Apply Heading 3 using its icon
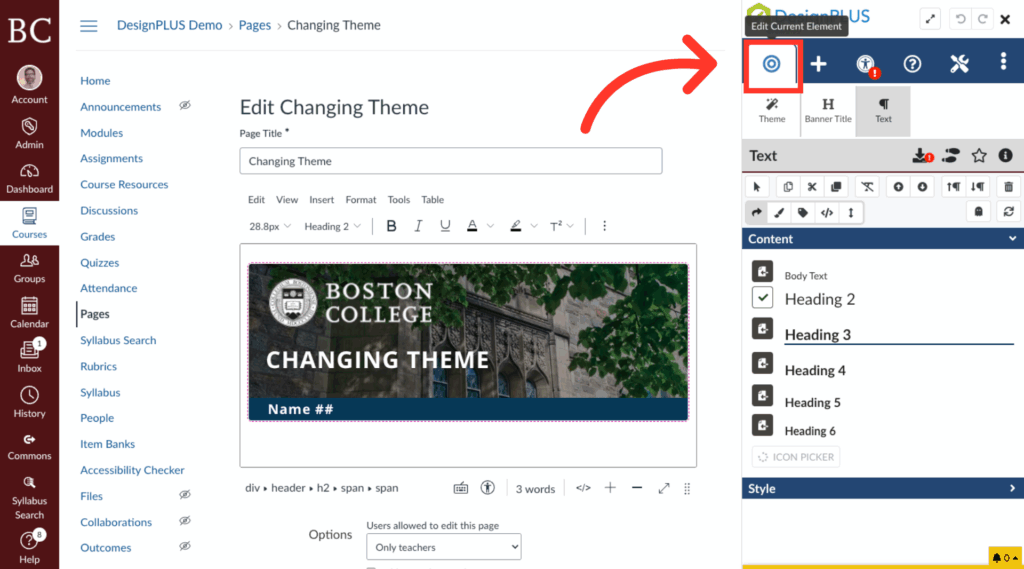1024x569 pixels. [762, 329]
